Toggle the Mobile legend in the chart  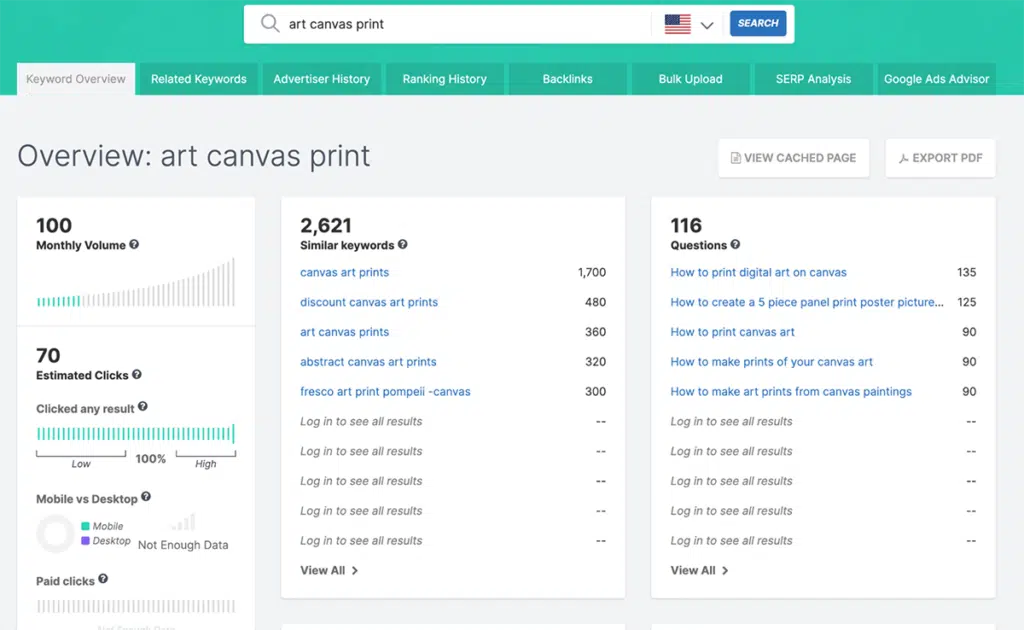[x=101, y=525]
